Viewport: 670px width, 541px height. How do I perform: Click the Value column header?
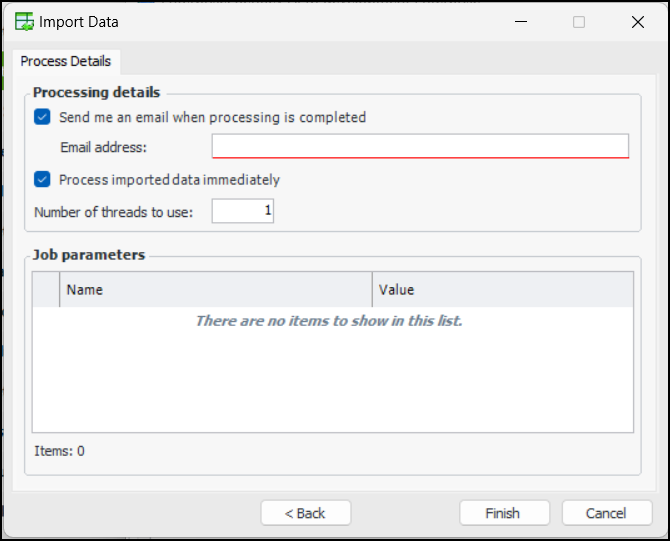pyautogui.click(x=502, y=290)
